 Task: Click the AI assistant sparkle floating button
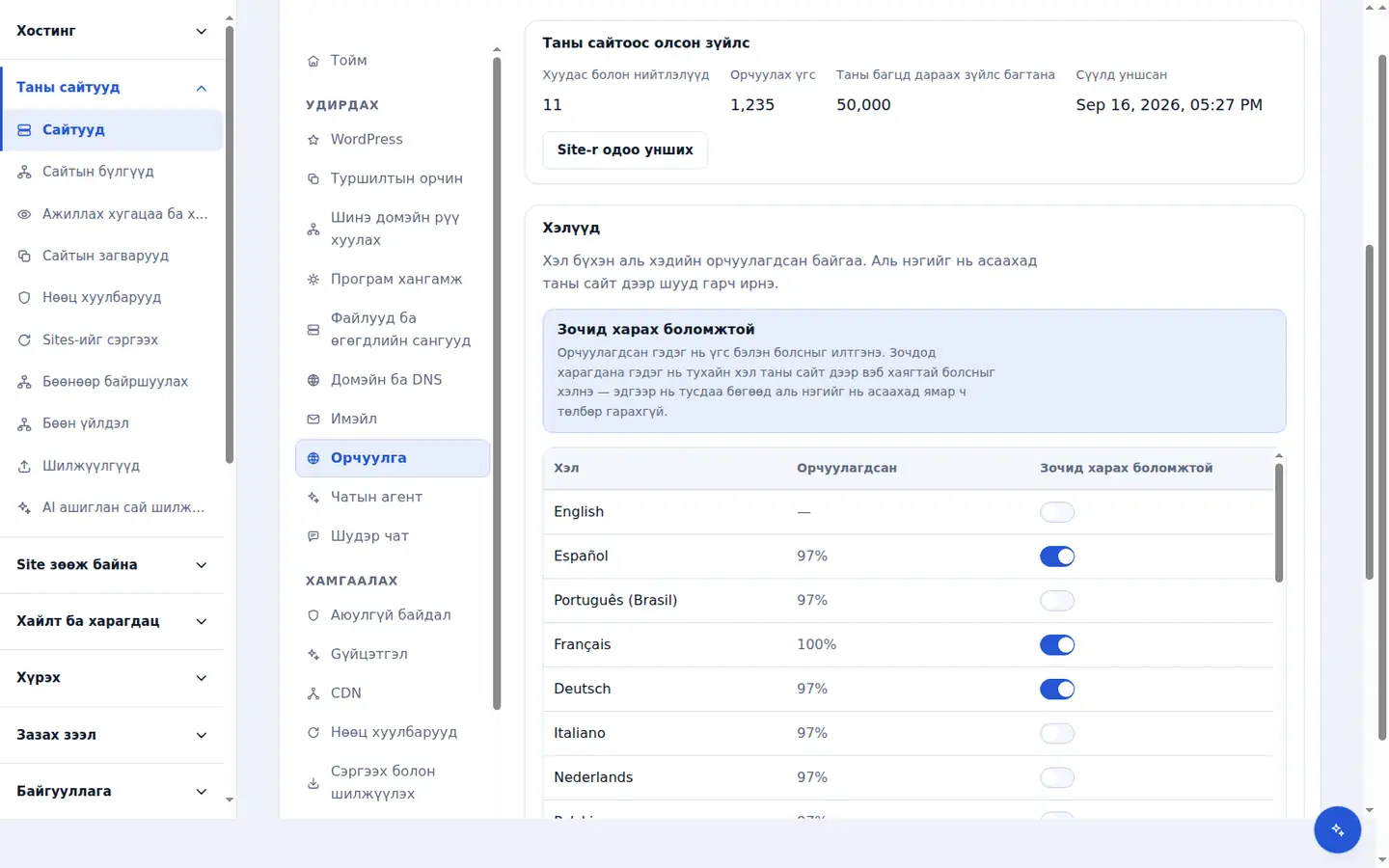pos(1337,829)
